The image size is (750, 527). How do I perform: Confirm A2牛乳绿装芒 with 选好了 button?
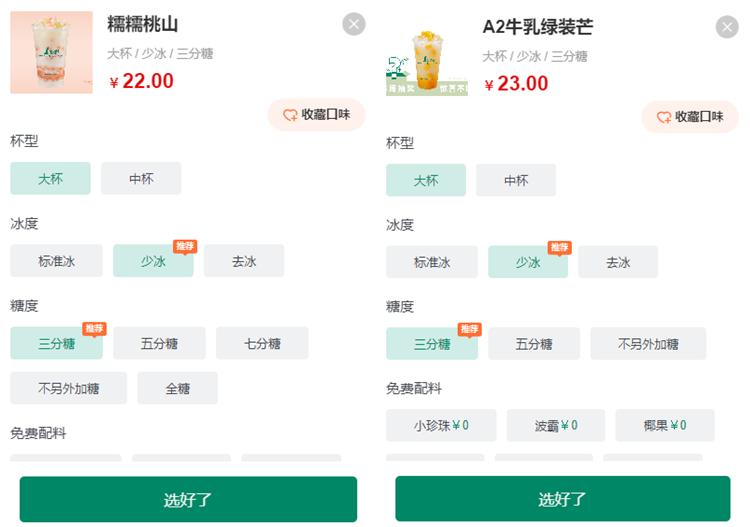point(563,499)
